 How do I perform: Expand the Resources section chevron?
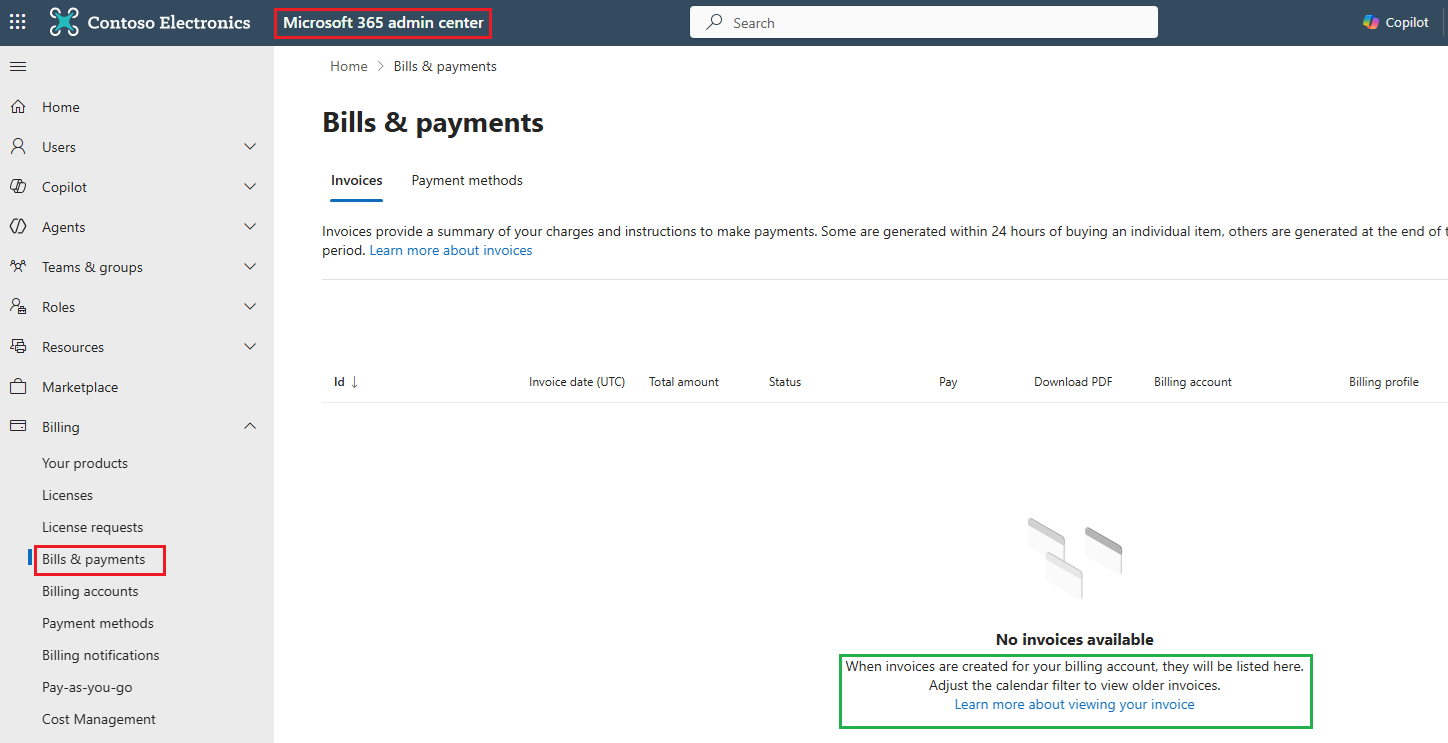(250, 347)
